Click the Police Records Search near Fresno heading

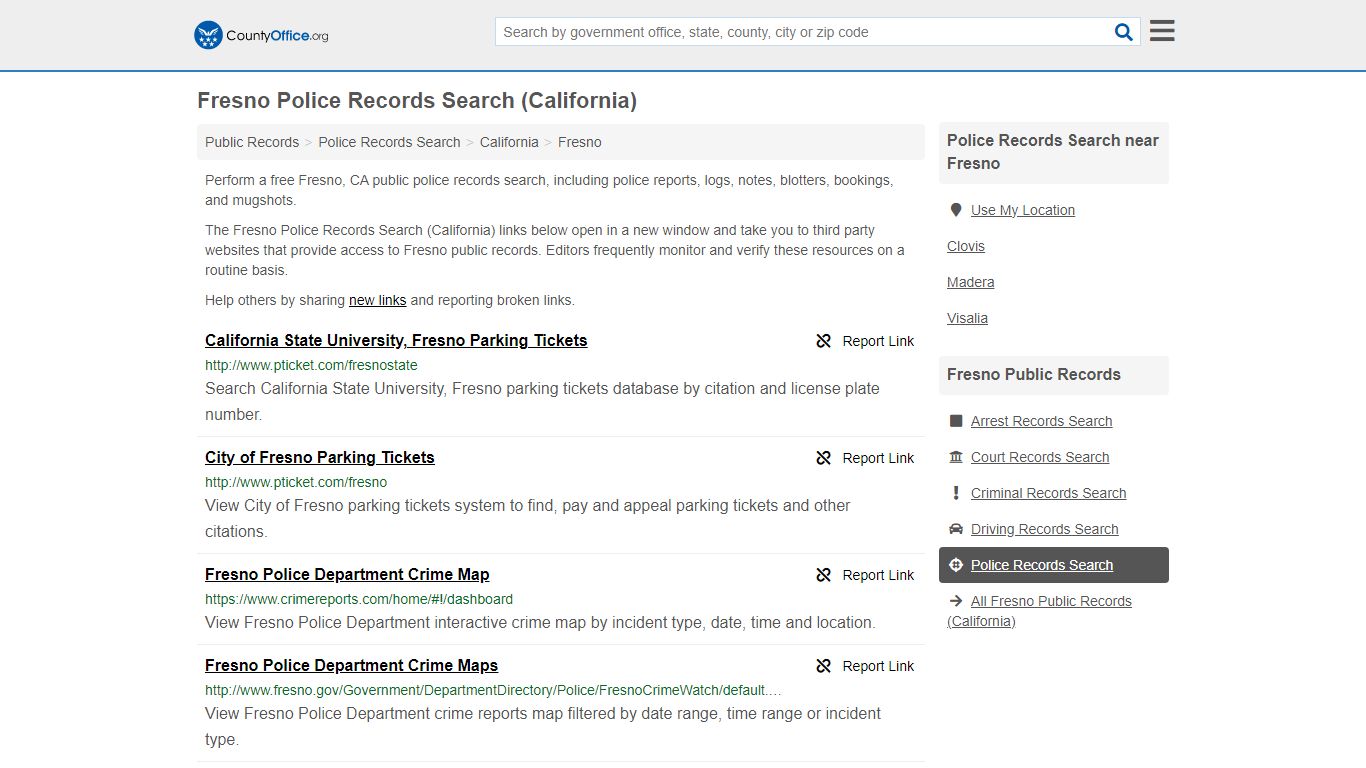[1053, 152]
